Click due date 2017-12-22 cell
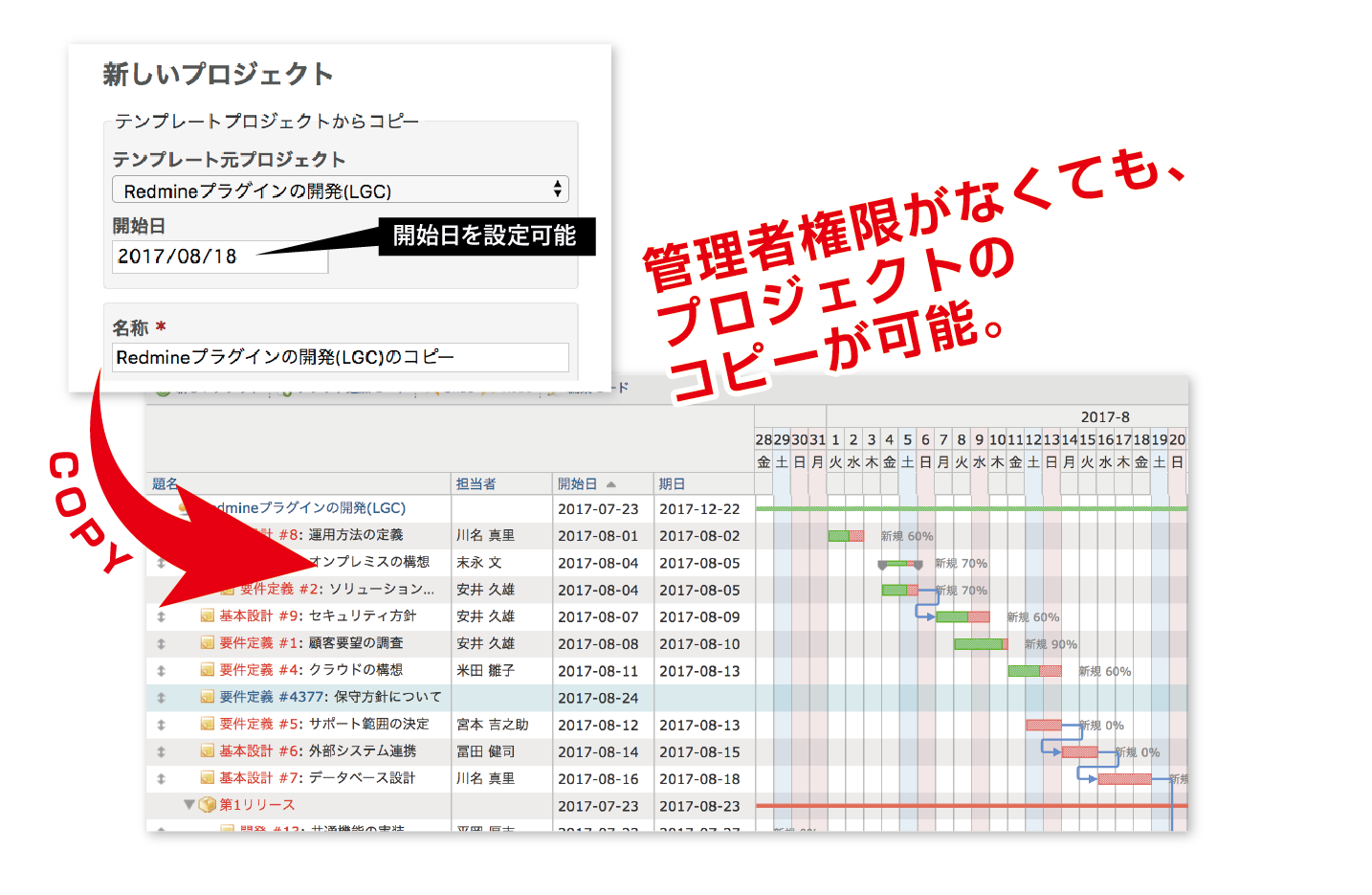Screen dimensions: 1372x895 (x=699, y=509)
